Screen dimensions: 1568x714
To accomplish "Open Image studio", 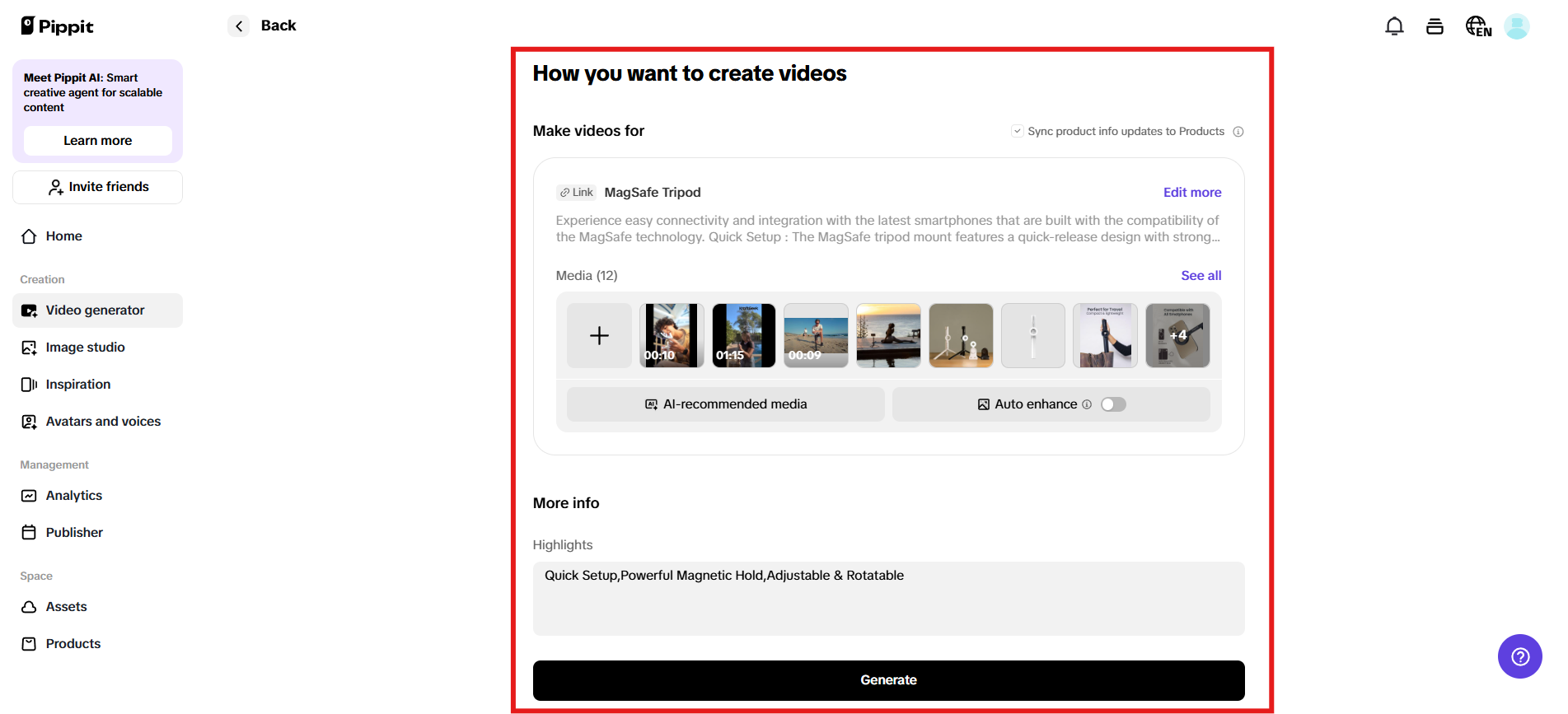I will point(97,348).
